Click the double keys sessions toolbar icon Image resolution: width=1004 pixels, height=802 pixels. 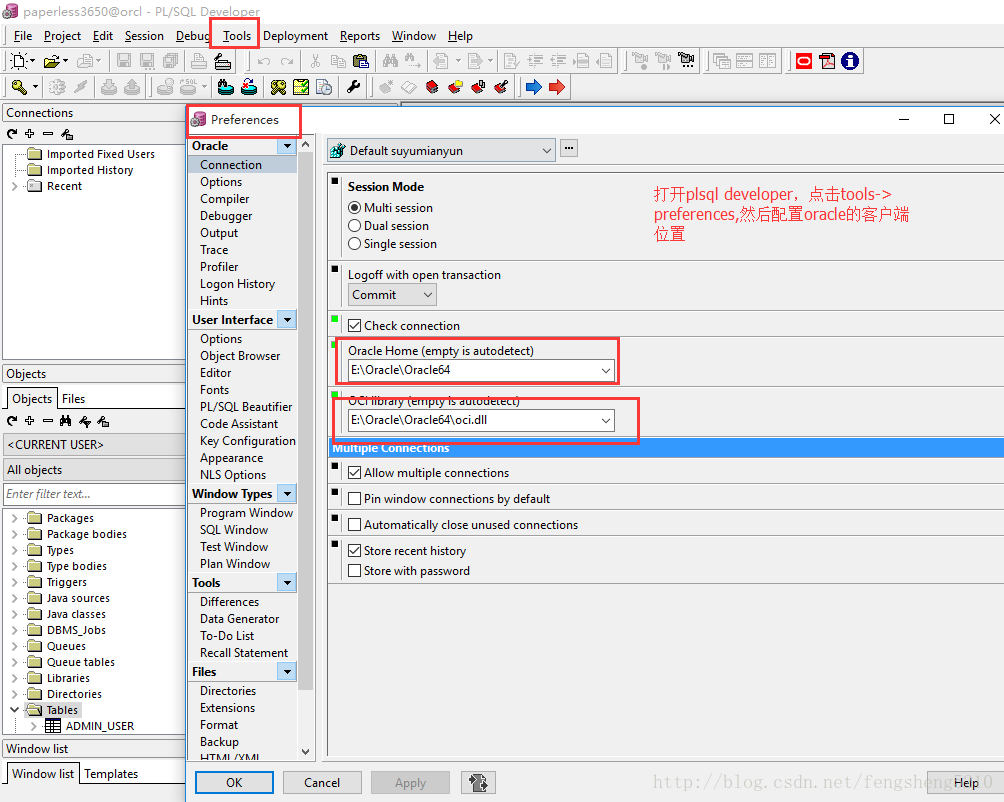coord(278,86)
